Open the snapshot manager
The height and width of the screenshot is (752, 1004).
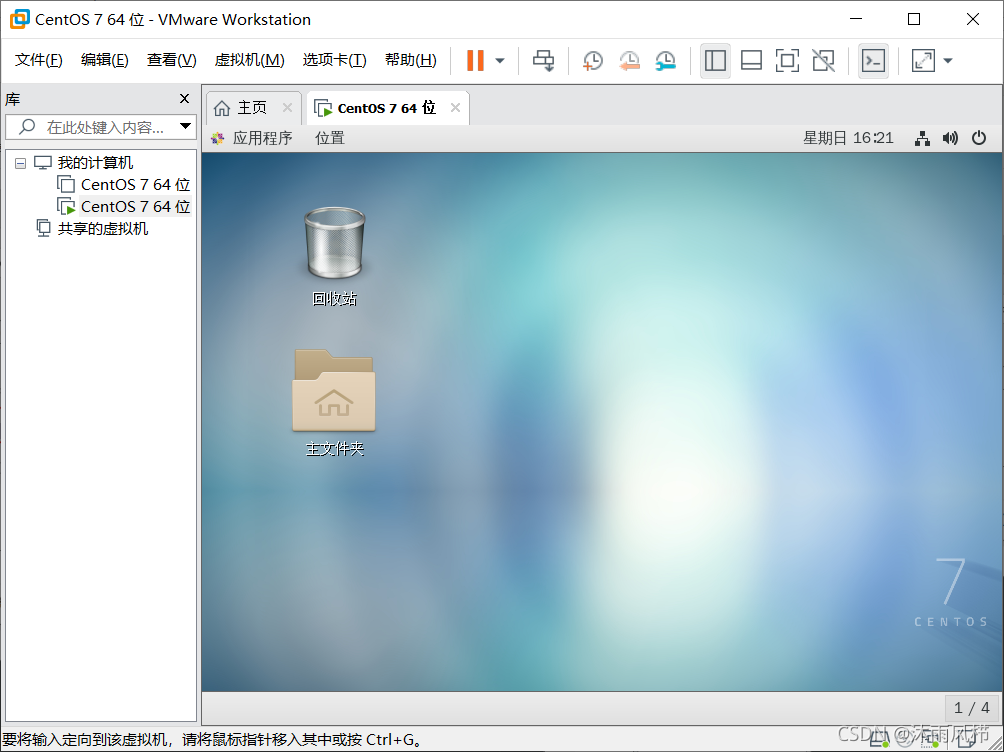tap(666, 61)
